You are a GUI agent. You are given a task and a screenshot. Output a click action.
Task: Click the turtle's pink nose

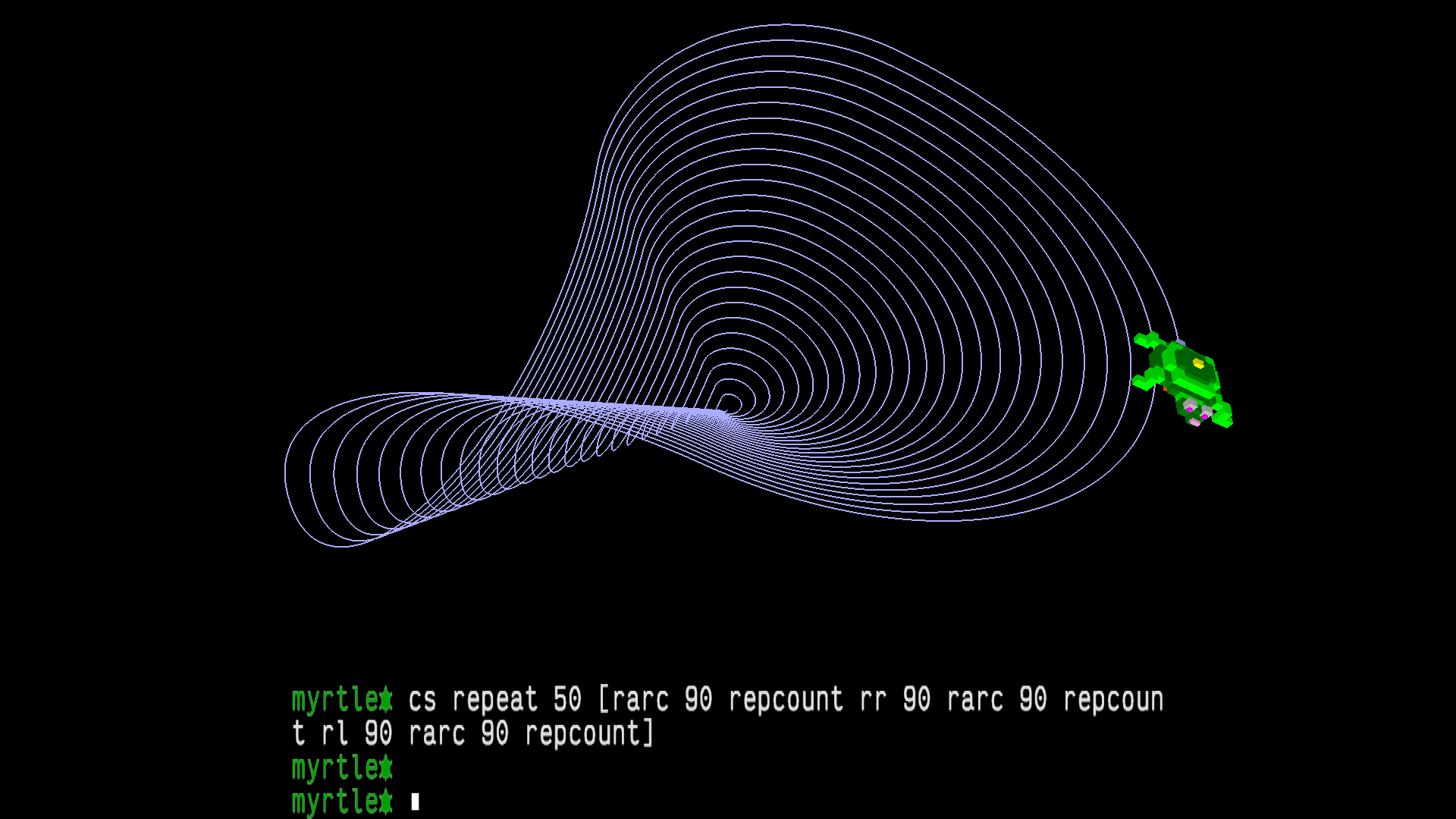coord(1196,422)
